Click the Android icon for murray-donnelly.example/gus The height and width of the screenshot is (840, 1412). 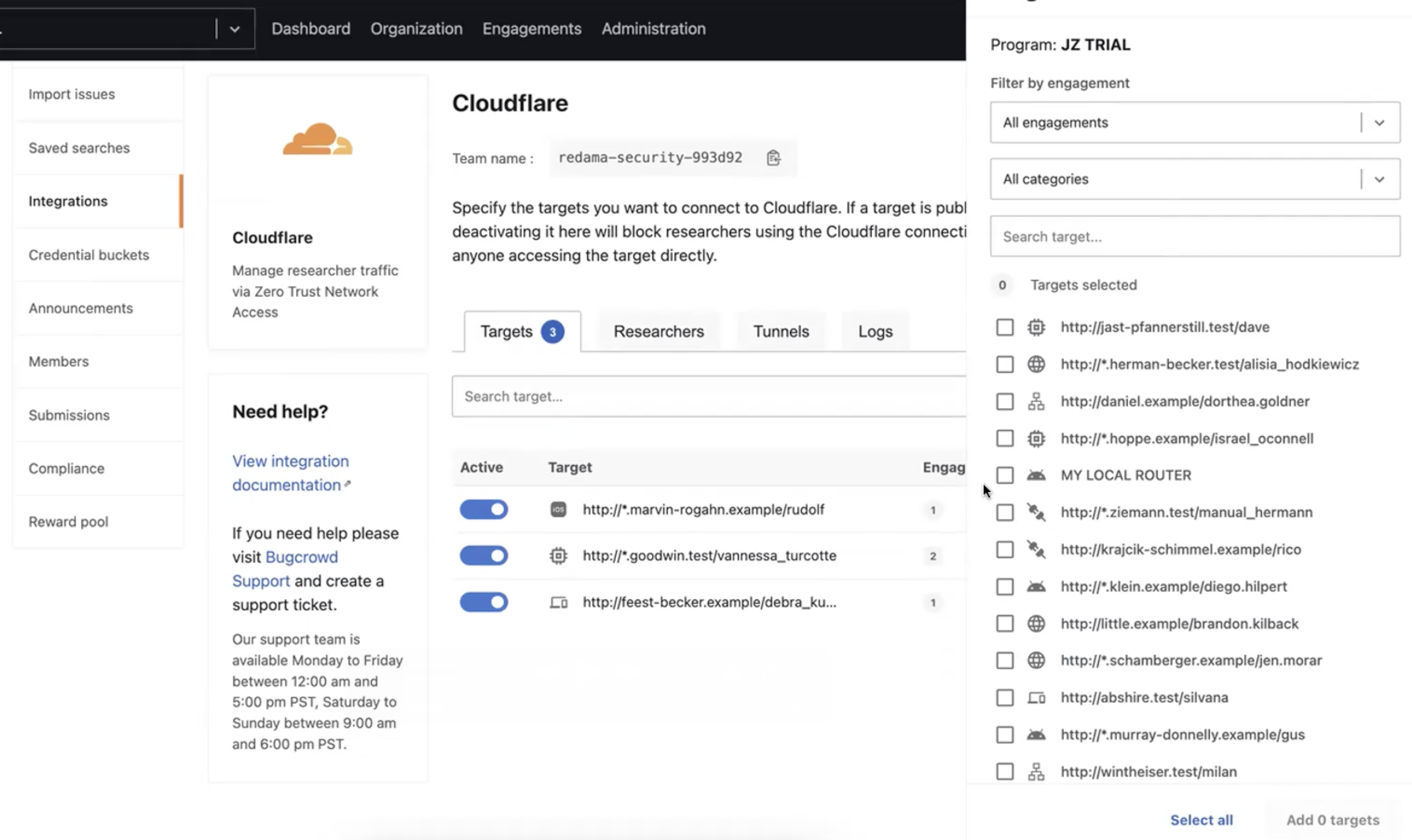(x=1036, y=735)
